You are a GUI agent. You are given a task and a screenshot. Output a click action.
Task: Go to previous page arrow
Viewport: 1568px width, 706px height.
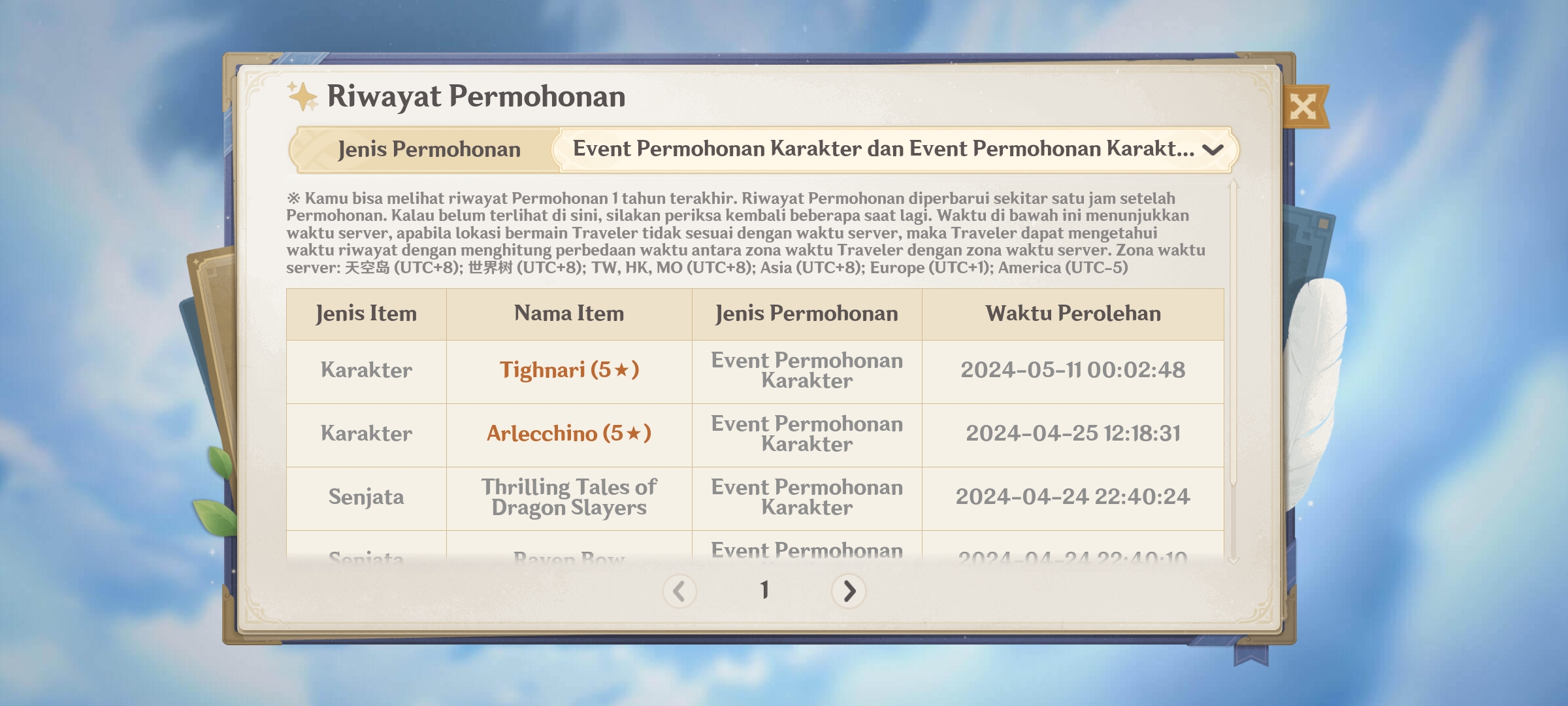coord(679,591)
